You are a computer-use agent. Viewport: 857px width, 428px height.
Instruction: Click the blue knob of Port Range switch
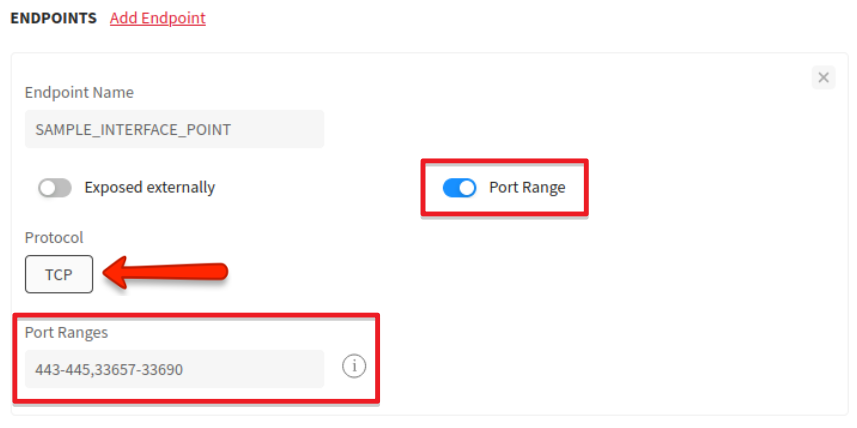click(x=467, y=188)
